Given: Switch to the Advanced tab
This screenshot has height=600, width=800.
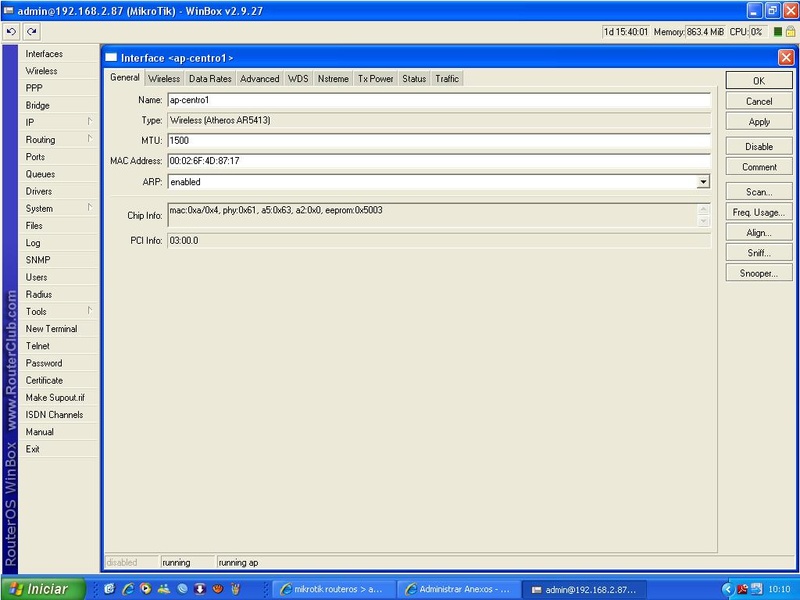Looking at the screenshot, I should pyautogui.click(x=260, y=79).
